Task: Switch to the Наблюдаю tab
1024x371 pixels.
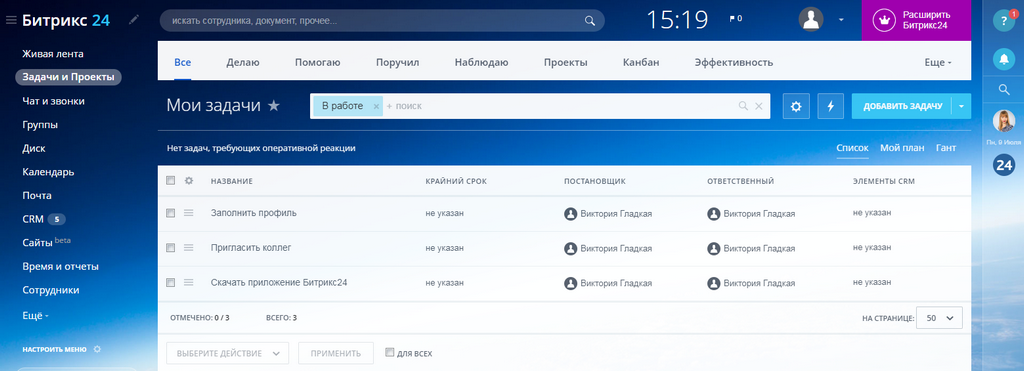Action: click(481, 63)
